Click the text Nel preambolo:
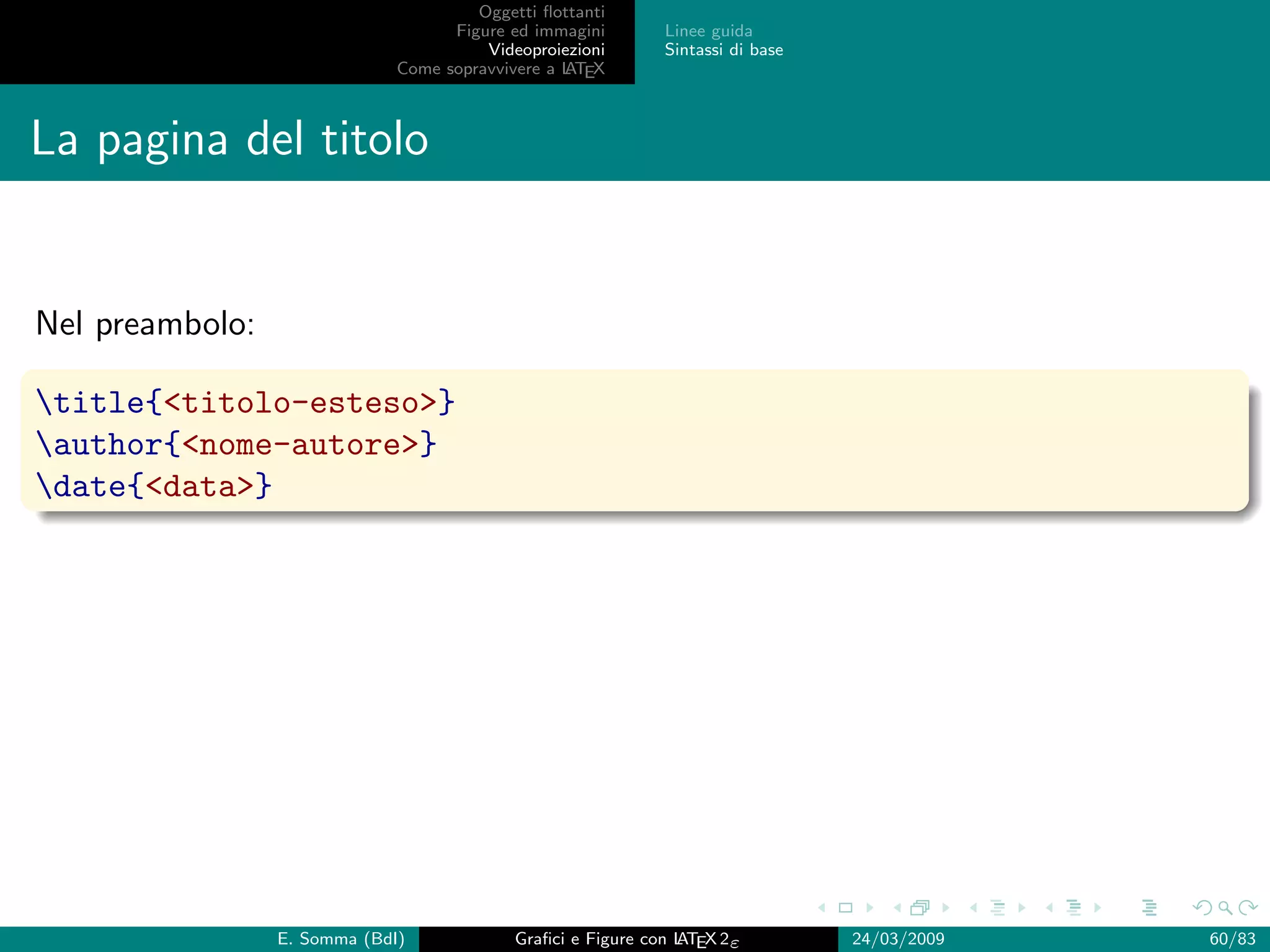Image resolution: width=1270 pixels, height=952 pixels. click(145, 324)
